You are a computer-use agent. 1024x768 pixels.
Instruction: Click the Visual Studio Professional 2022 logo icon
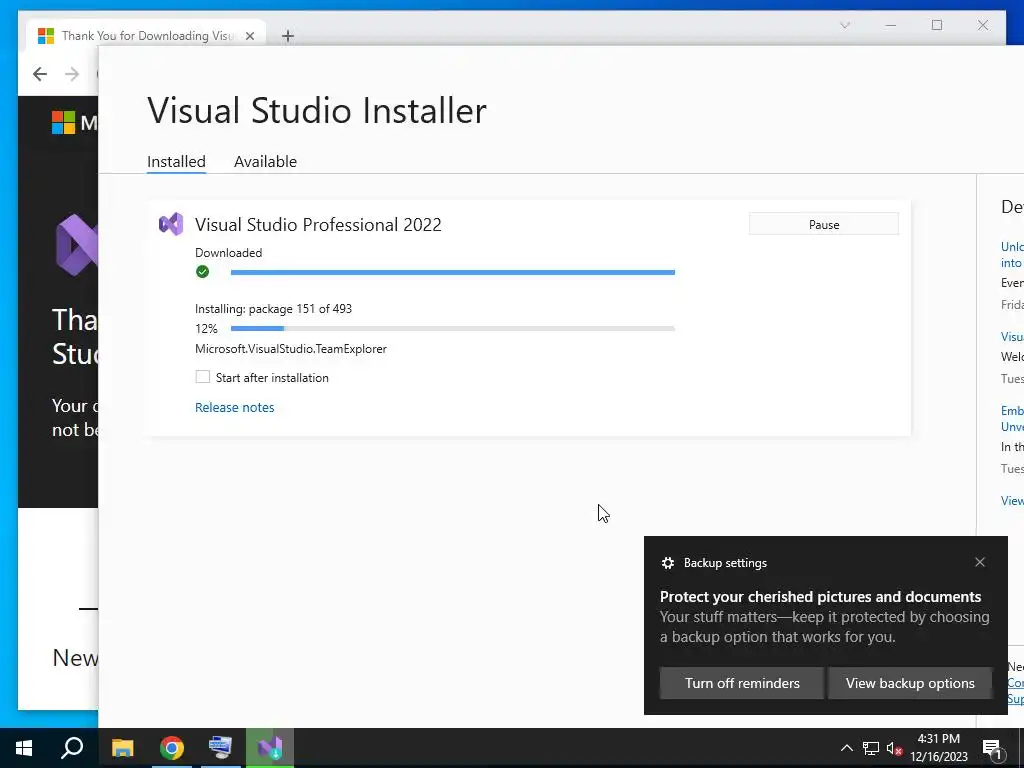tap(171, 224)
